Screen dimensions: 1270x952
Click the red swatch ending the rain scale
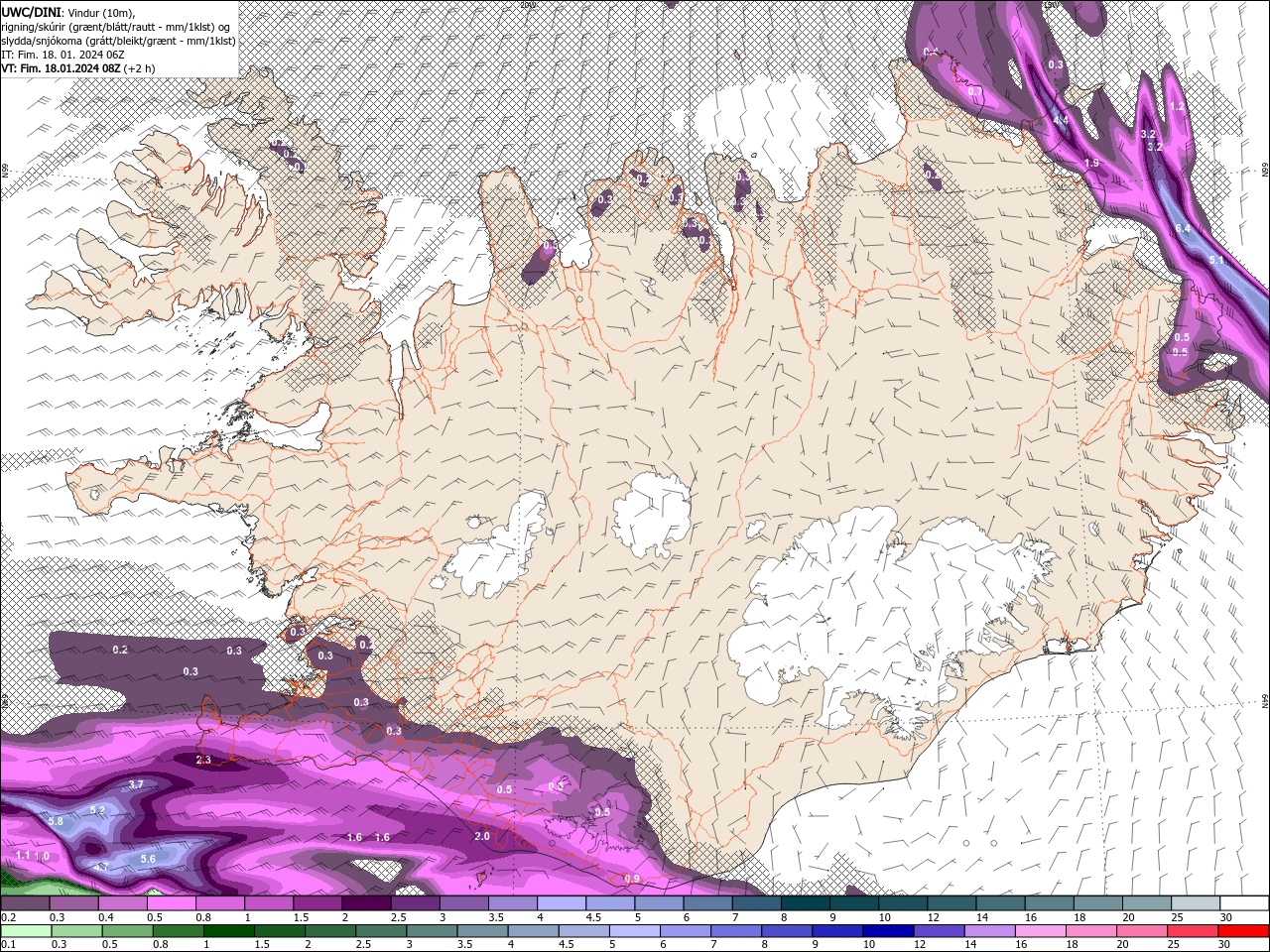pos(1244,931)
